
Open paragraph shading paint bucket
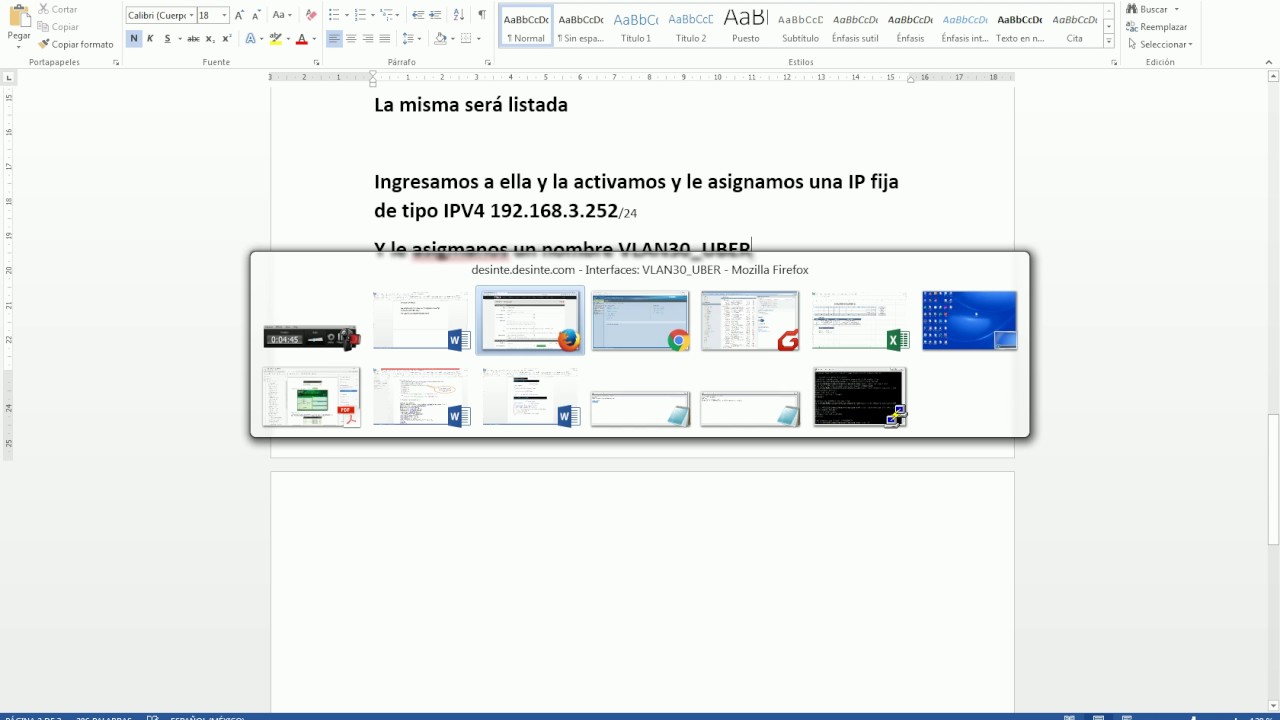coord(440,39)
